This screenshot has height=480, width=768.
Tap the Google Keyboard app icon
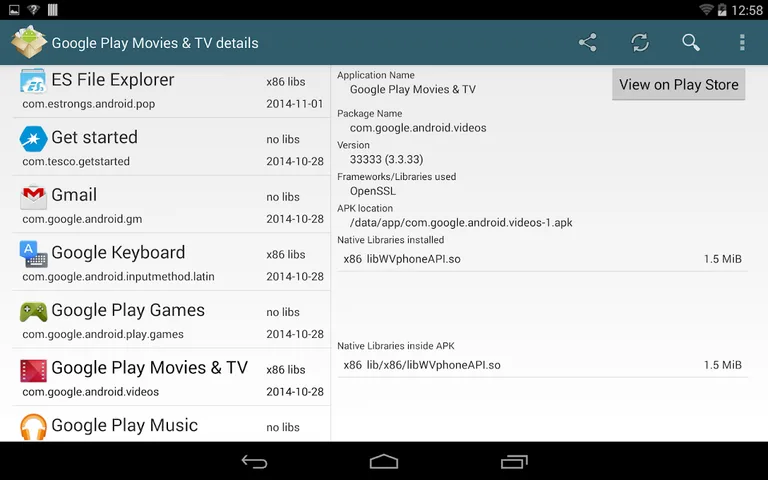[x=33, y=254]
